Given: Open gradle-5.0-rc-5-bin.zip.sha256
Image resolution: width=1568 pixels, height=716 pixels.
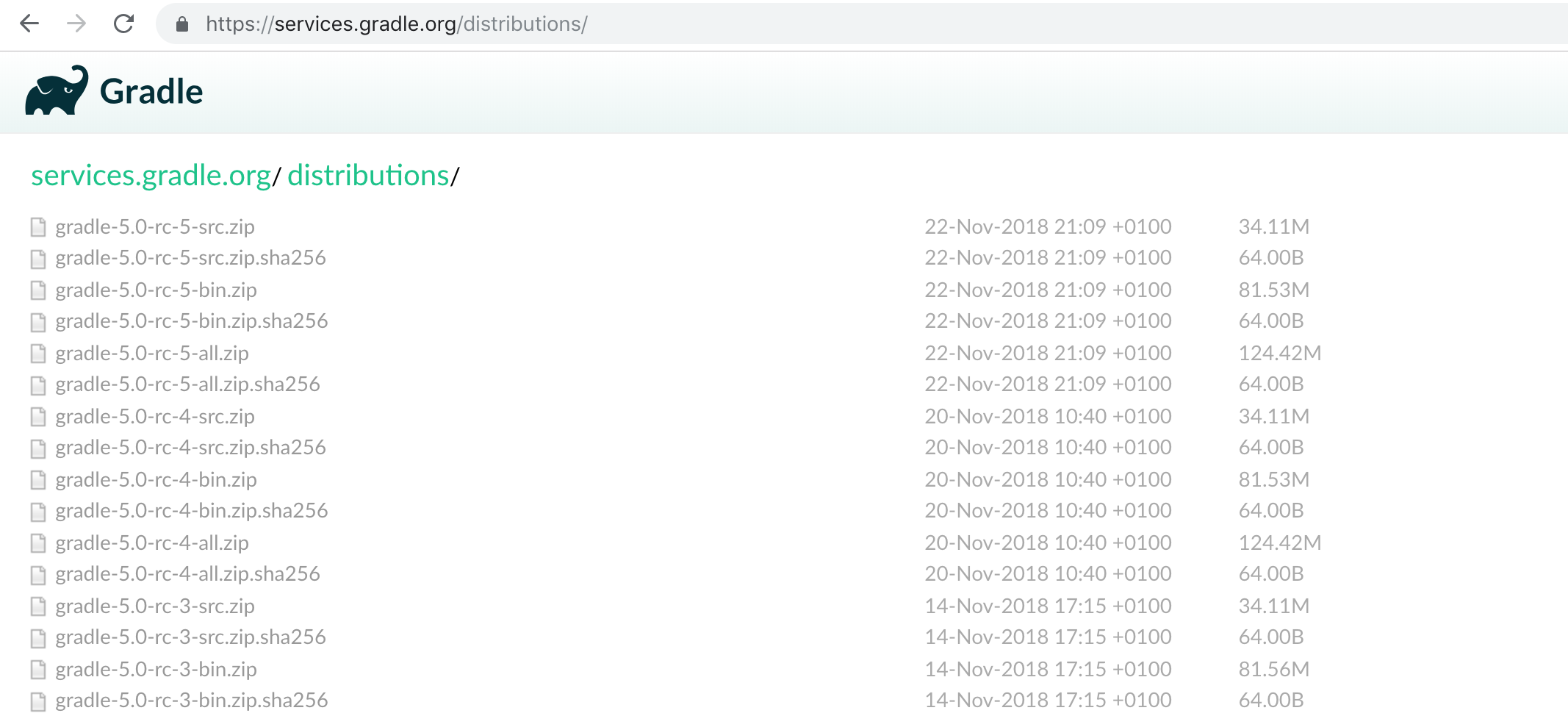Looking at the screenshot, I should point(192,321).
